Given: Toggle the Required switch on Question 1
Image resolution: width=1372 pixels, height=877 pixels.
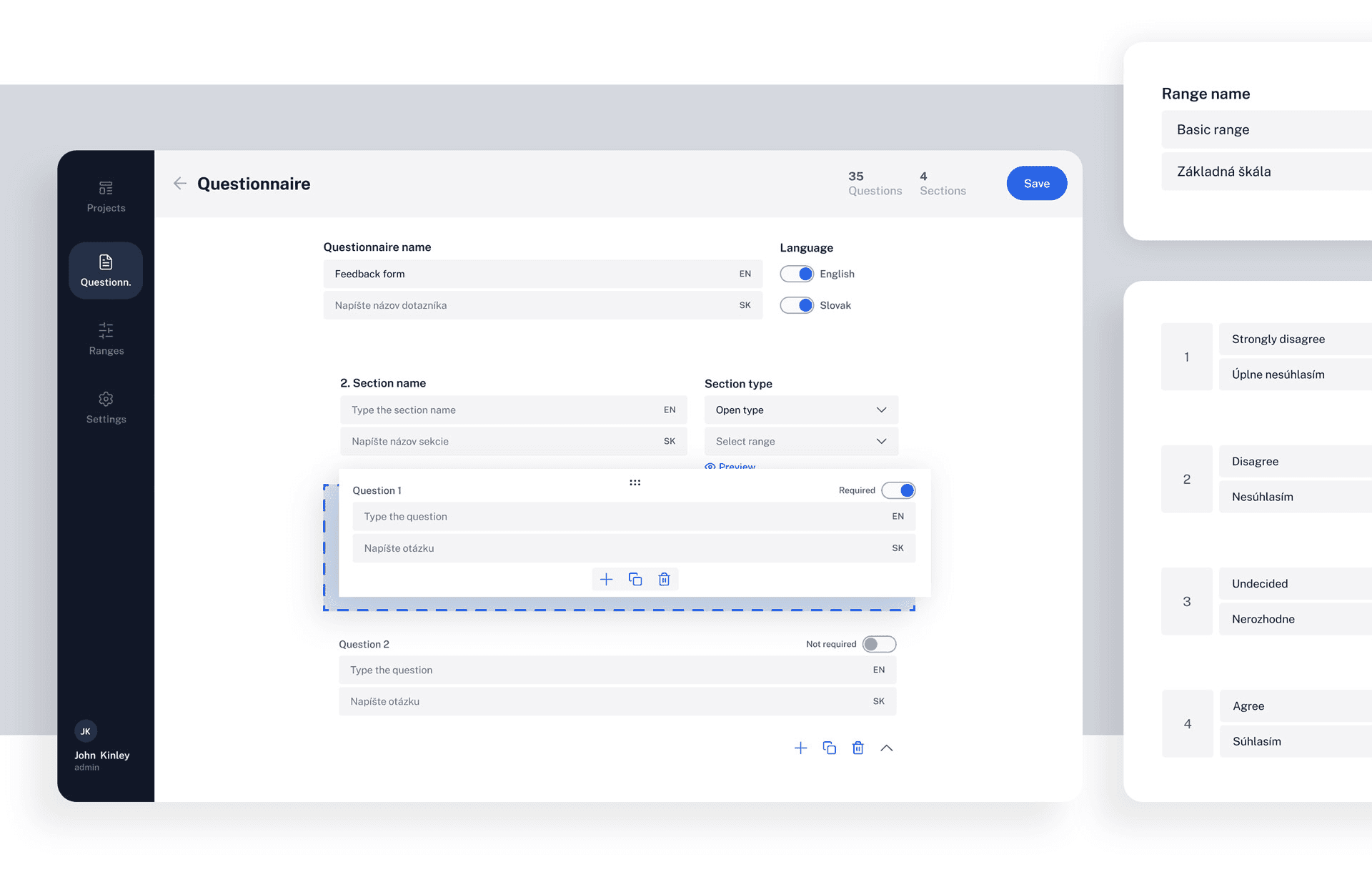Looking at the screenshot, I should (x=898, y=490).
